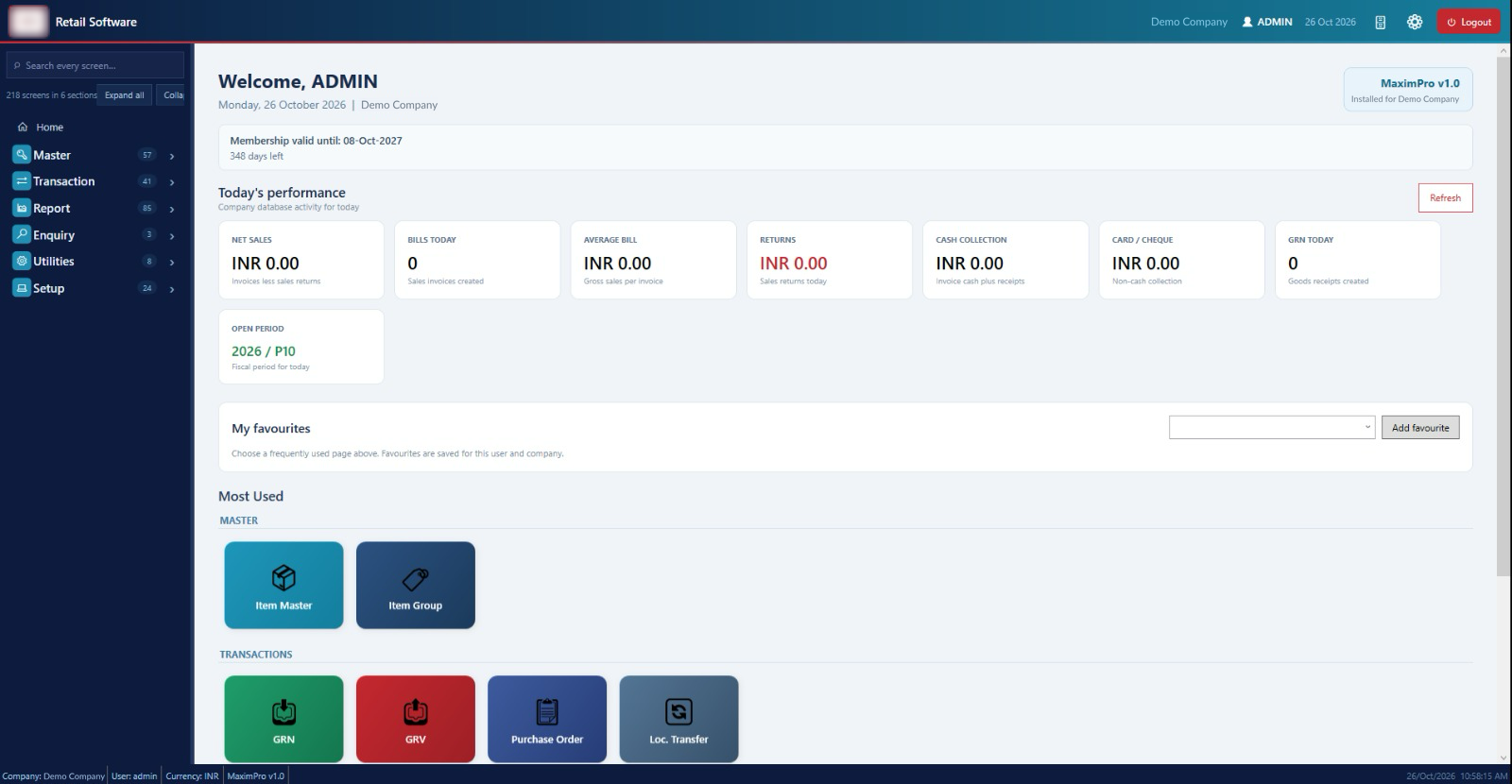Click the MaximPro v1.0 badge
1512x784 pixels.
[x=1408, y=90]
